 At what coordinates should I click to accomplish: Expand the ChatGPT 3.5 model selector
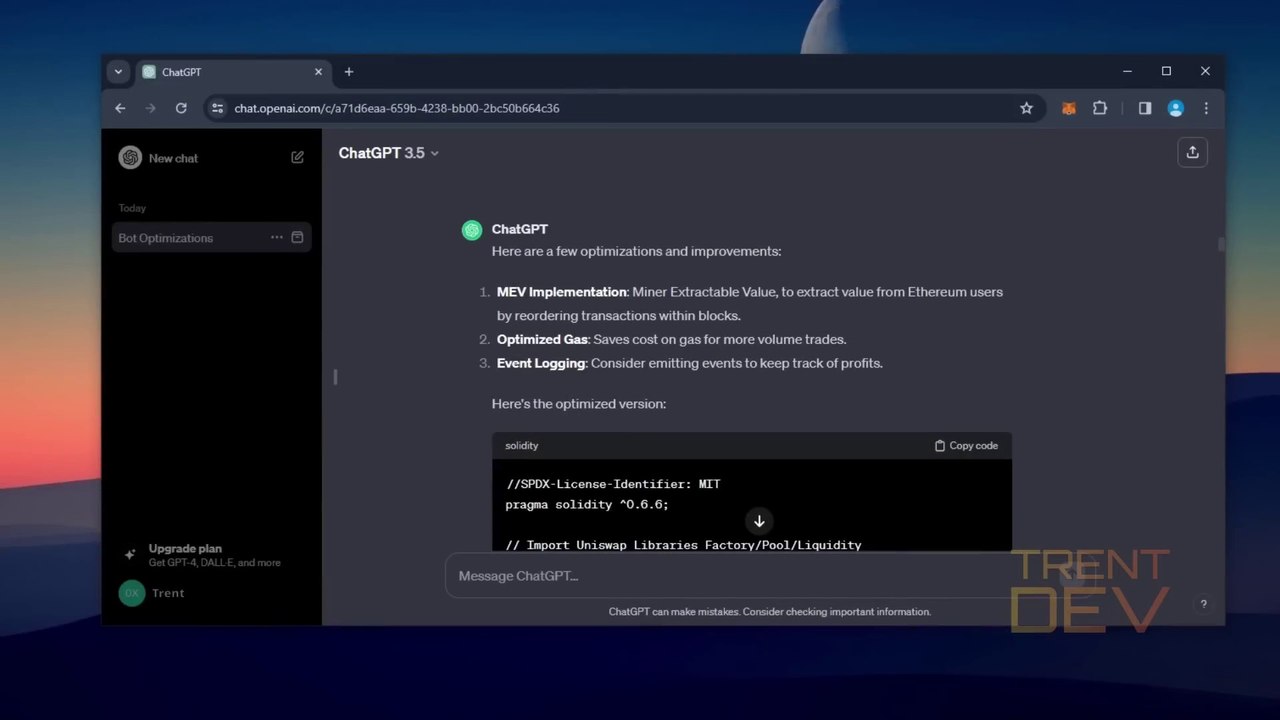(x=389, y=153)
